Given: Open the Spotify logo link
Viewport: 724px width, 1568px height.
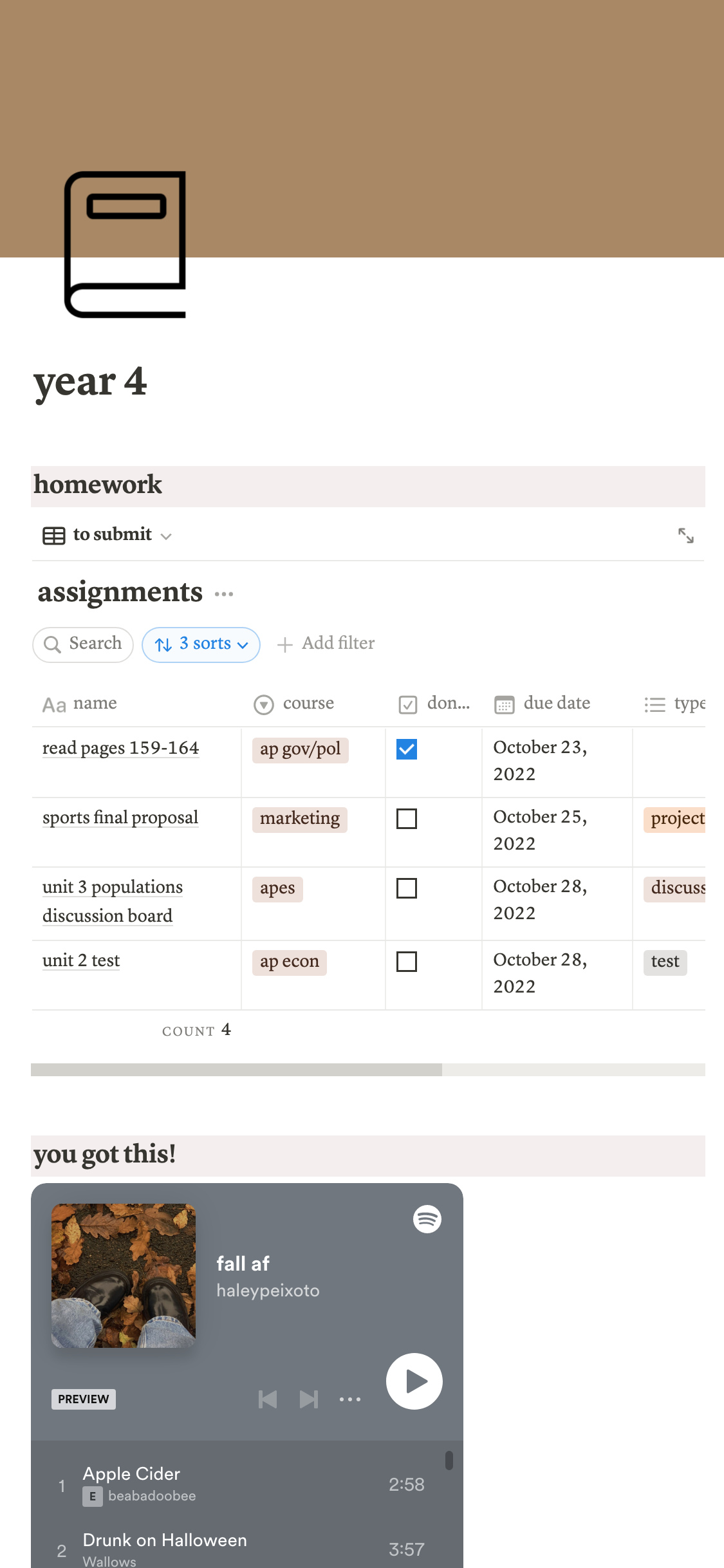Looking at the screenshot, I should tap(427, 1219).
